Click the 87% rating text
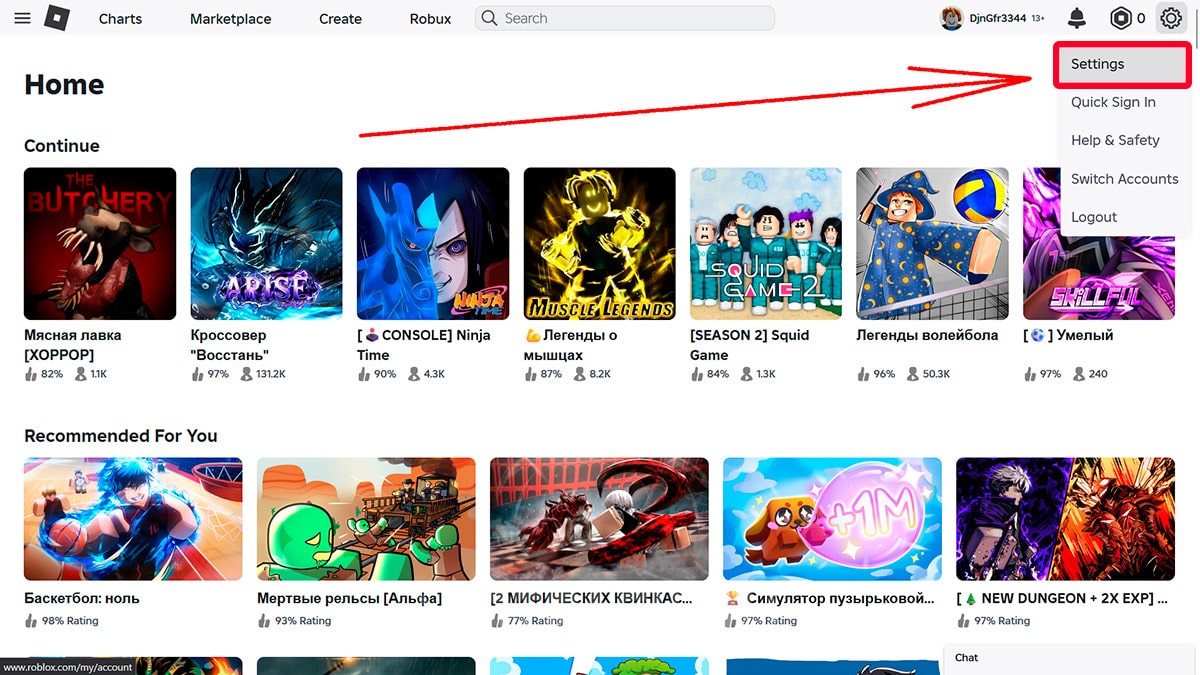Image resolution: width=1200 pixels, height=675 pixels. pos(551,374)
